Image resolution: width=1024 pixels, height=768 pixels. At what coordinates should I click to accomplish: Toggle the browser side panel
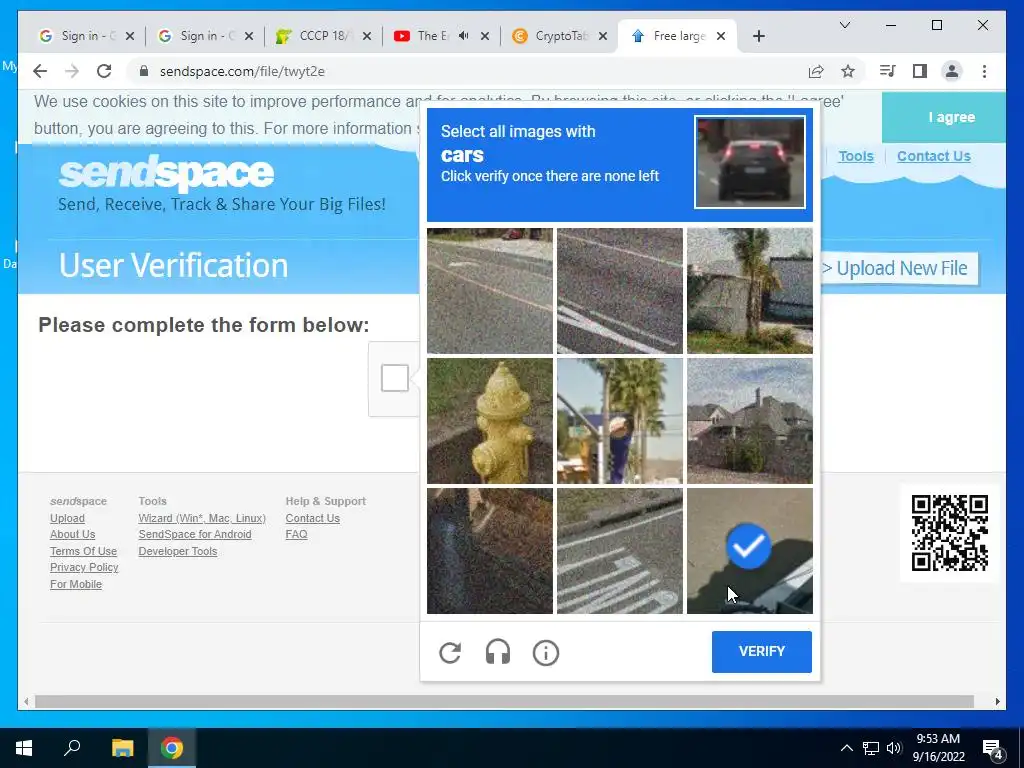tap(920, 71)
